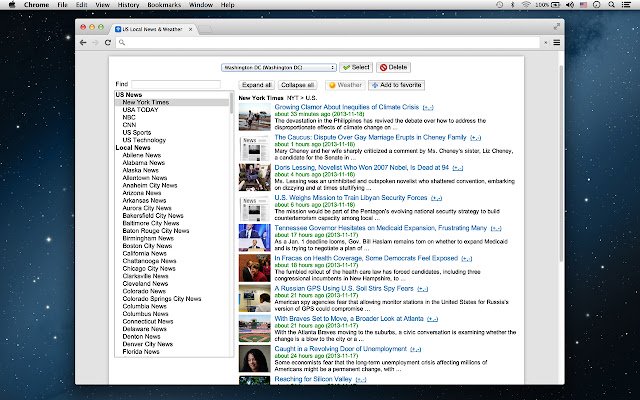Reload the page with the refresh icon
The height and width of the screenshot is (400, 640).
point(108,42)
